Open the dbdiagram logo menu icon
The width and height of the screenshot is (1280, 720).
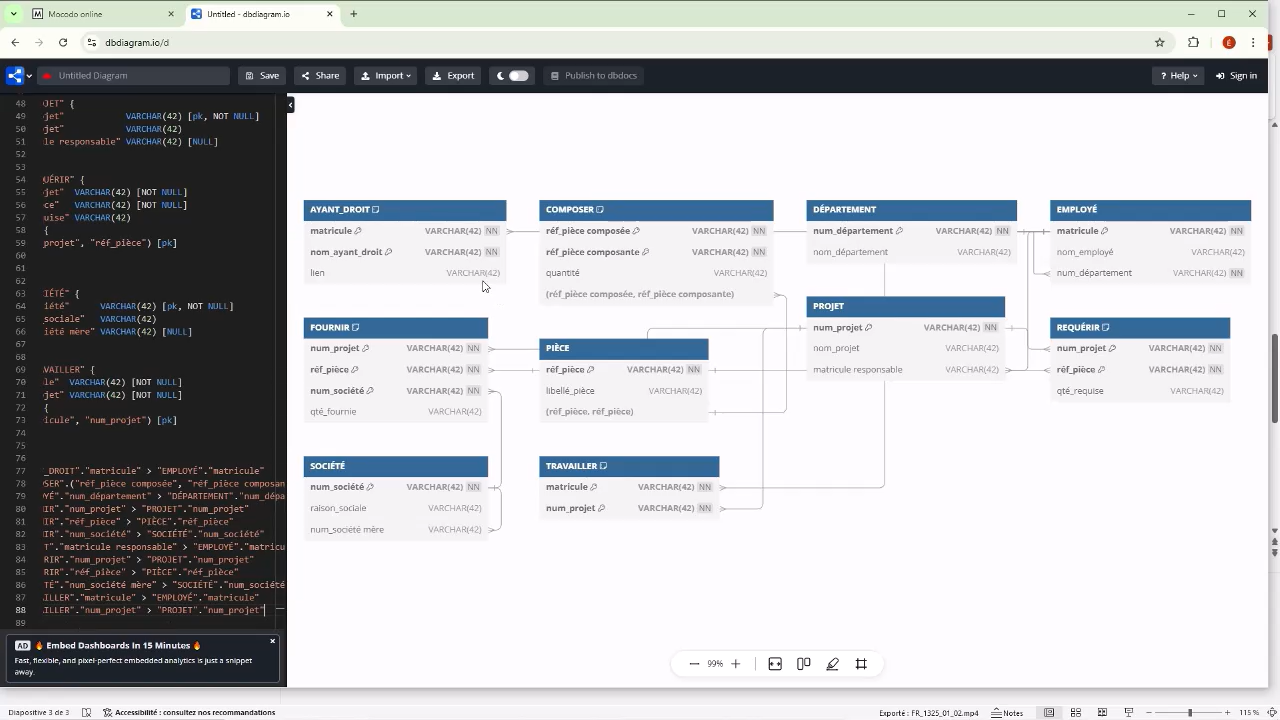tap(13, 75)
